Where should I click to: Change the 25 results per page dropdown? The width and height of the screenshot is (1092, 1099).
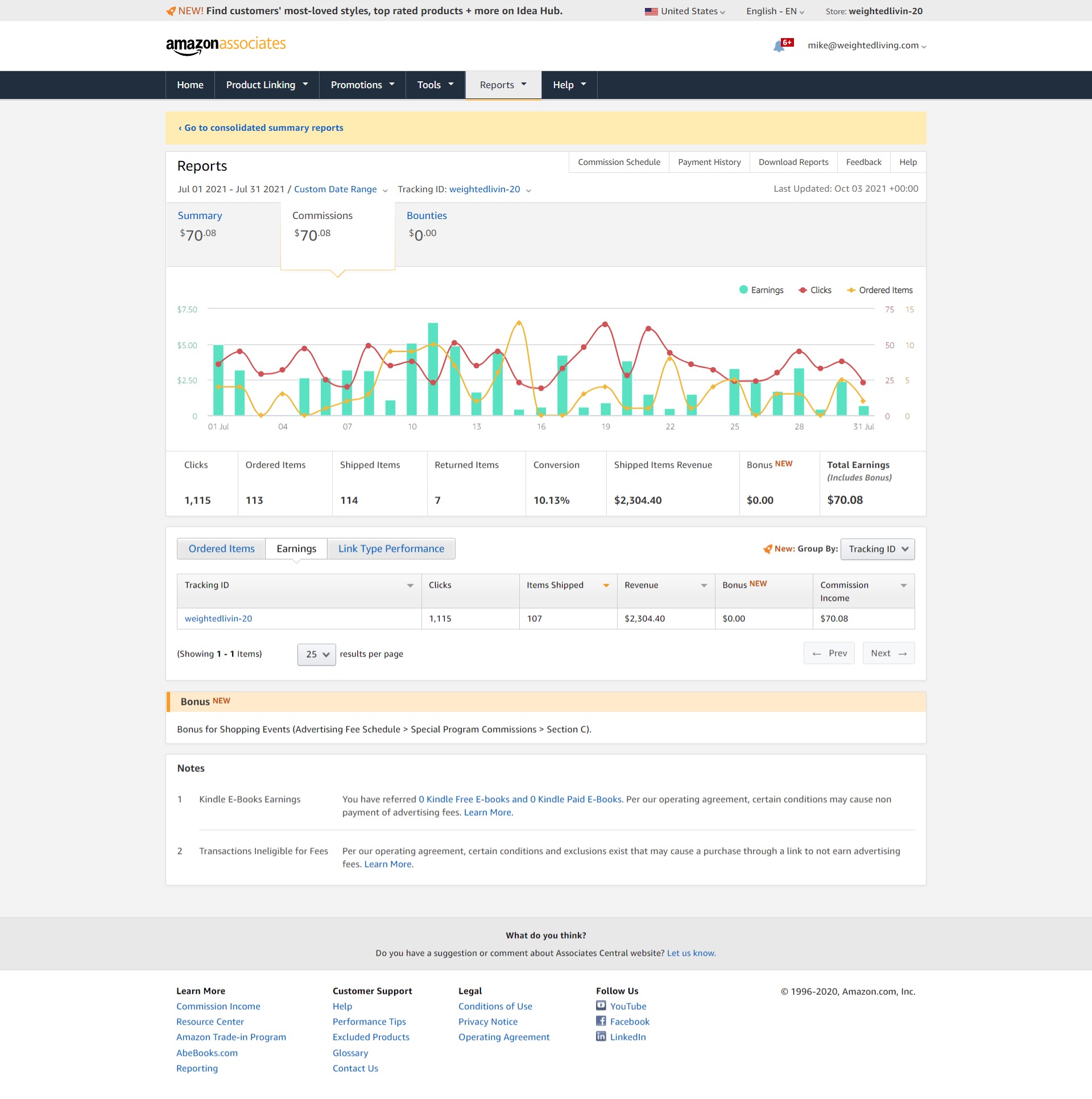pos(317,654)
